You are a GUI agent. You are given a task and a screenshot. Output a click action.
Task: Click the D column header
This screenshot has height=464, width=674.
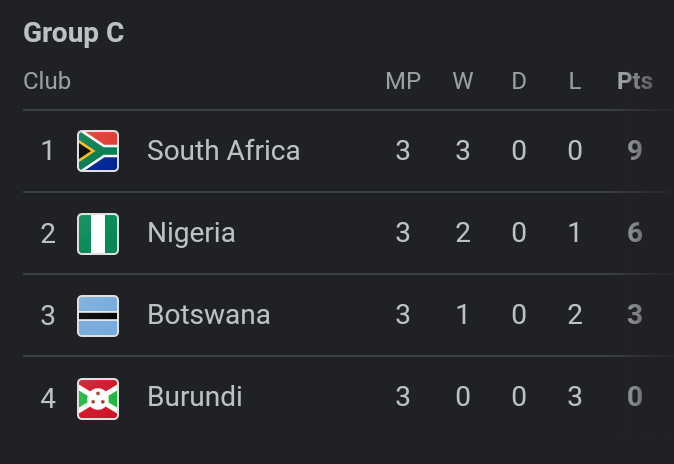coord(519,82)
